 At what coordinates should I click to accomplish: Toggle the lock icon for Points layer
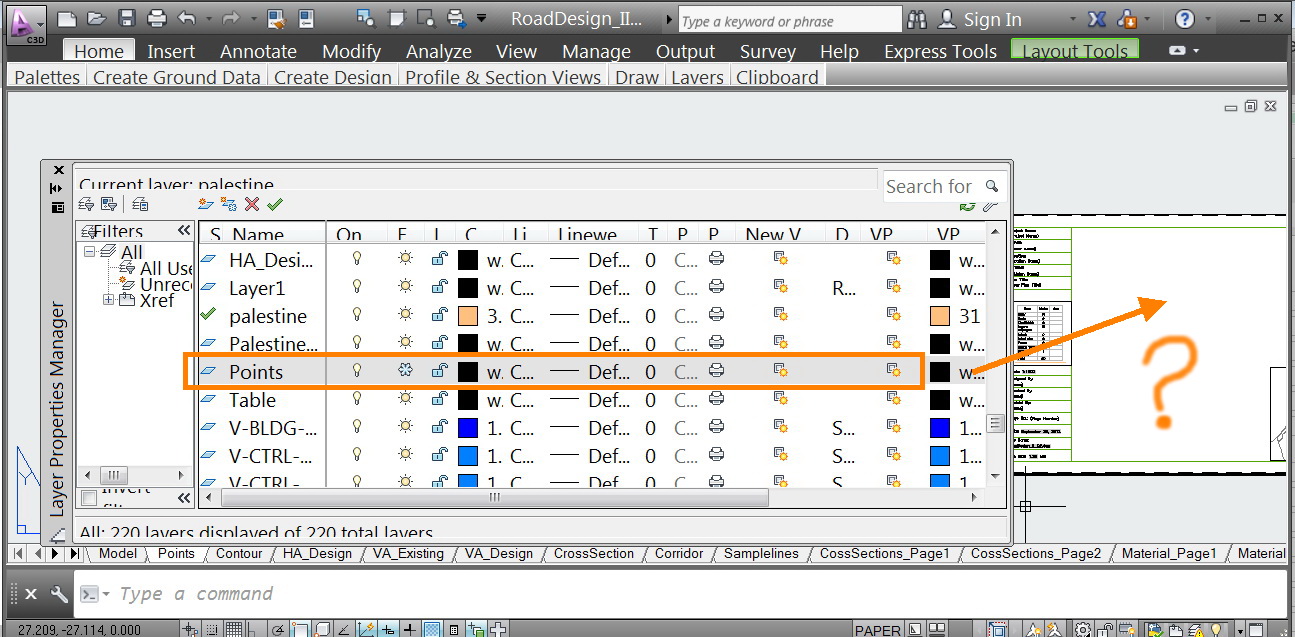click(438, 371)
